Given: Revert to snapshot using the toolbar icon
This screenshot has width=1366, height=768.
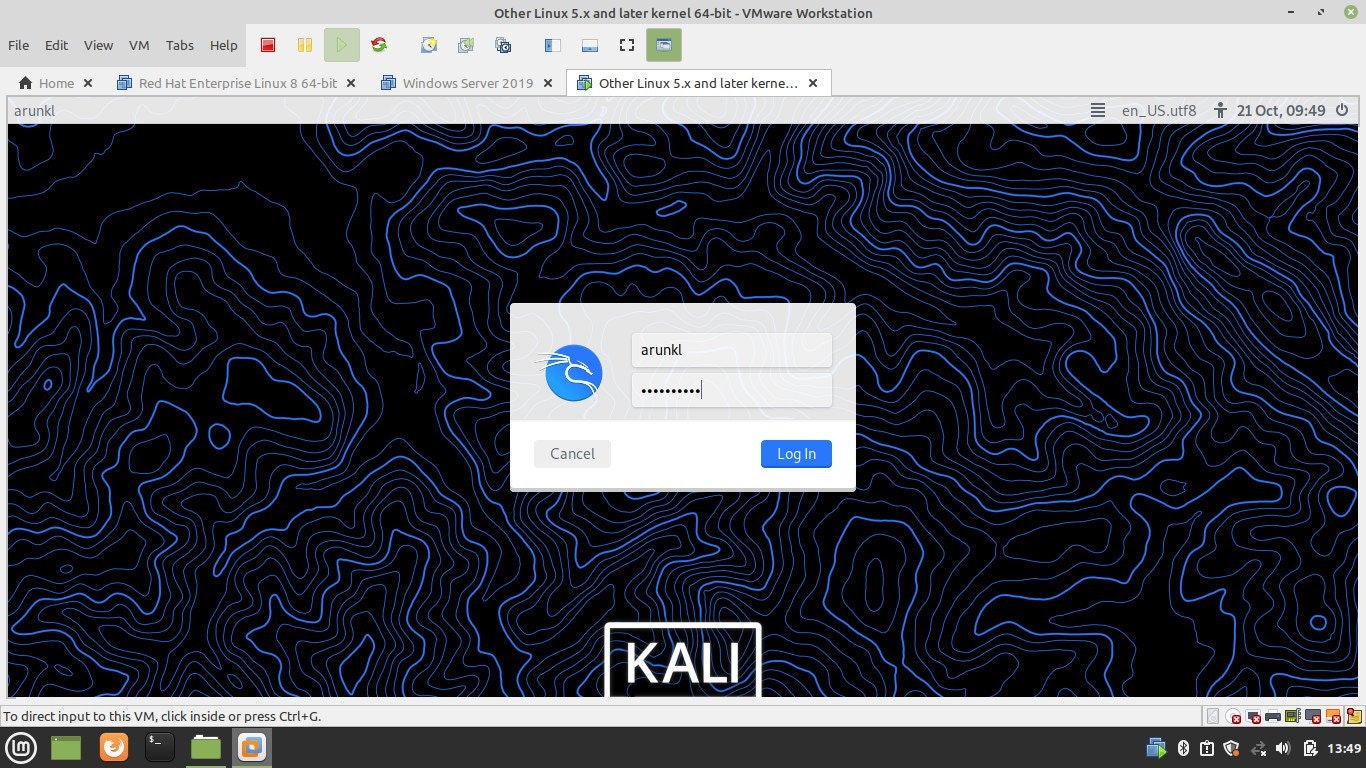Looking at the screenshot, I should pos(466,45).
